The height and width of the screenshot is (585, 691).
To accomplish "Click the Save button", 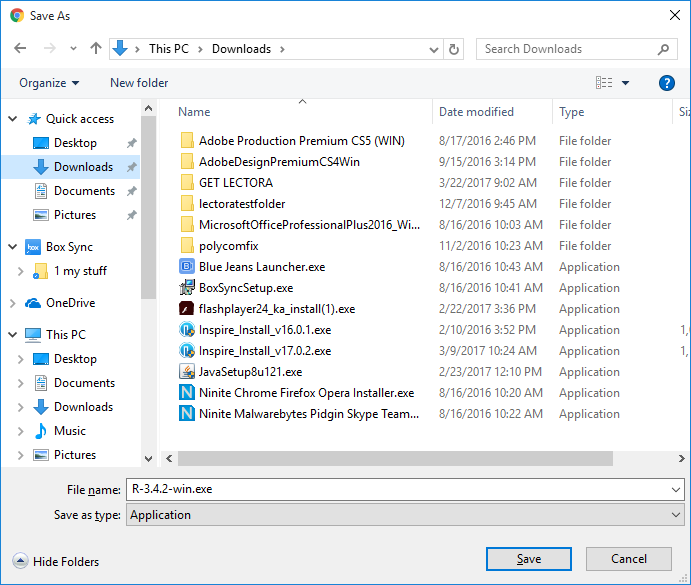I will coord(529,559).
